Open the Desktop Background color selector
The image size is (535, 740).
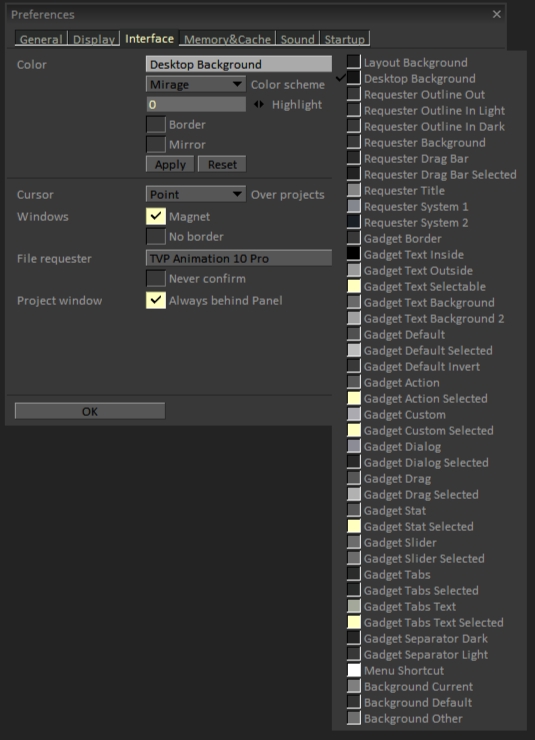coord(239,64)
